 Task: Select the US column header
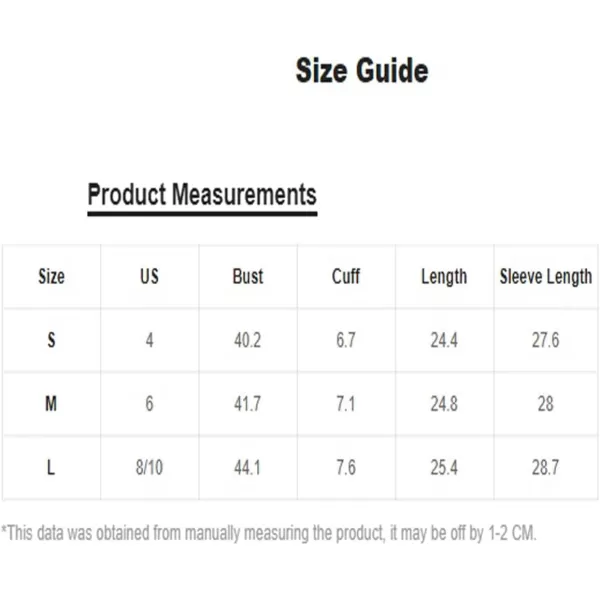[149, 277]
